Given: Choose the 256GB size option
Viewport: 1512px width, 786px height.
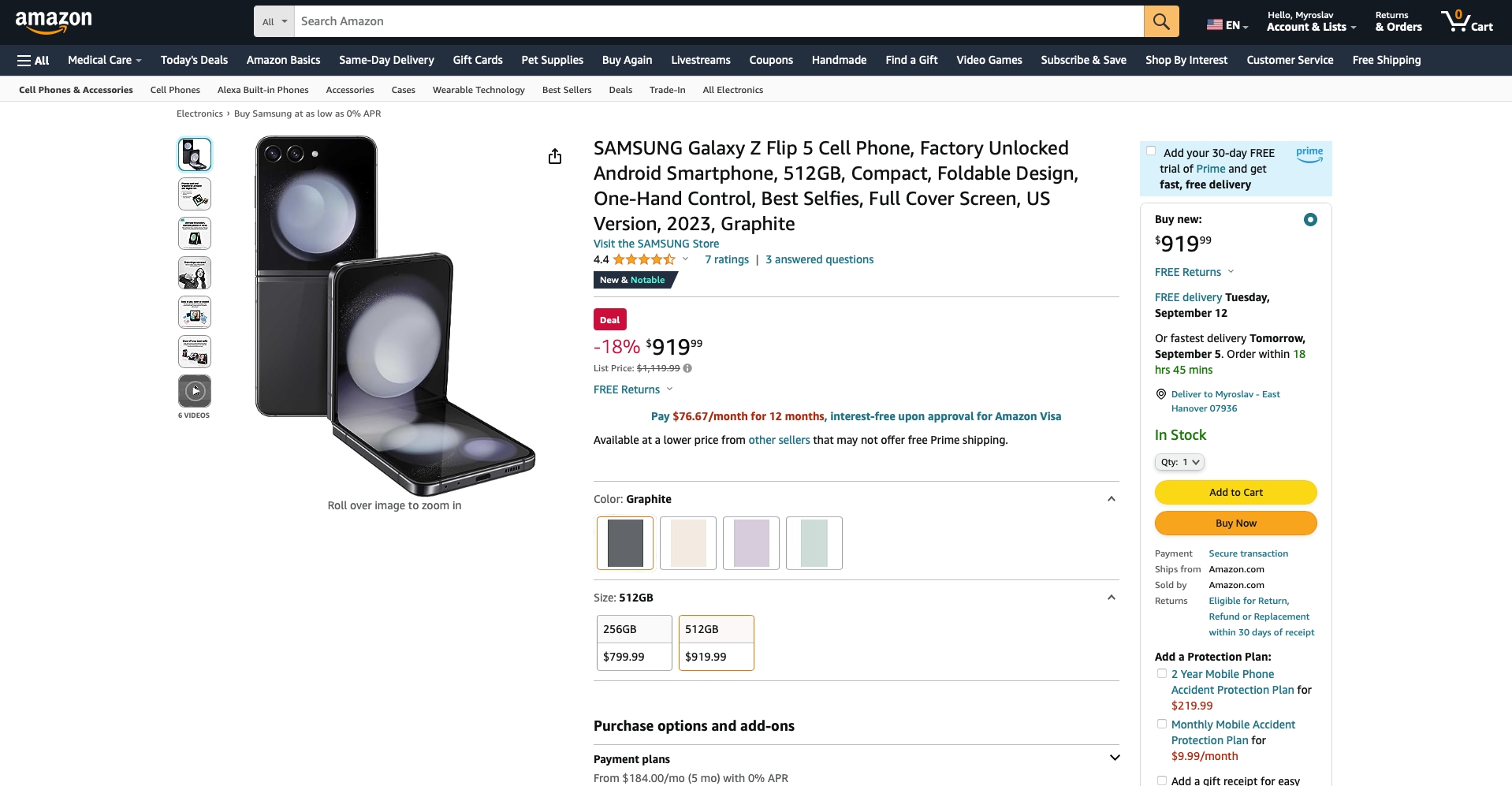Looking at the screenshot, I should [x=634, y=643].
